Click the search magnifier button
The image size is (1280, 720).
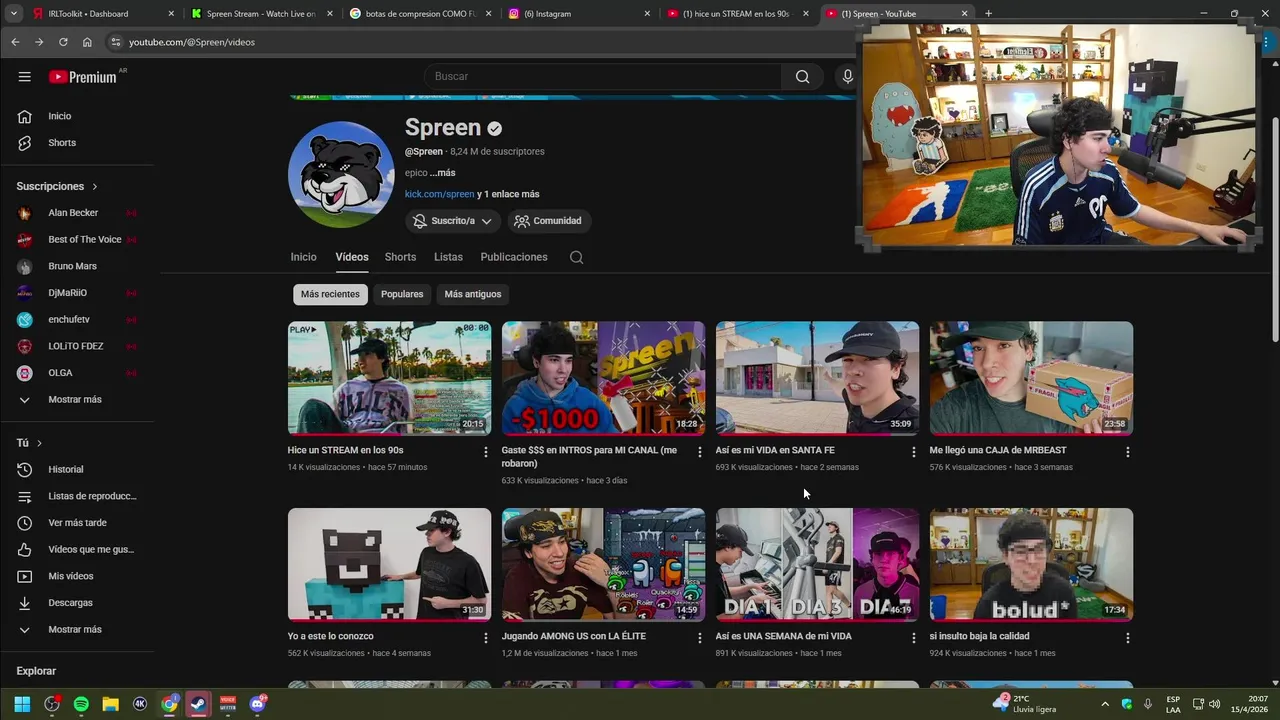click(x=802, y=77)
